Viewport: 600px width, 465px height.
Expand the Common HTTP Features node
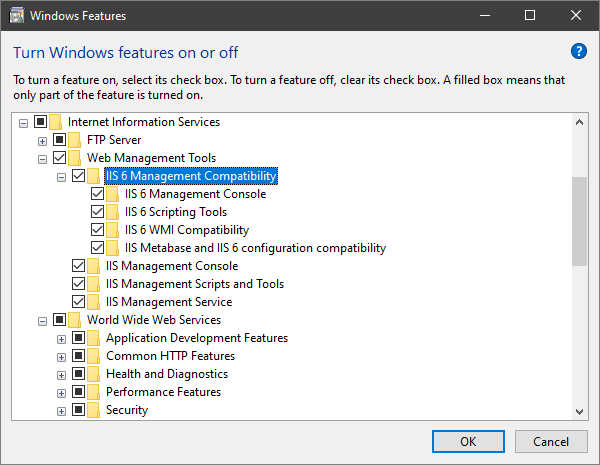point(61,357)
